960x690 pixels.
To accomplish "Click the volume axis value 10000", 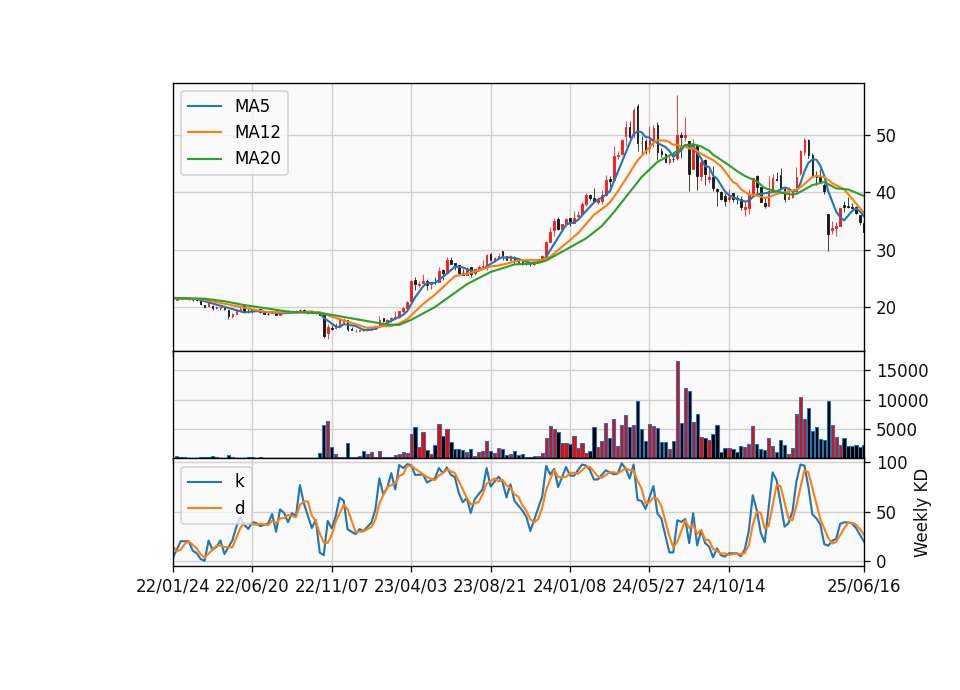I will (902, 401).
